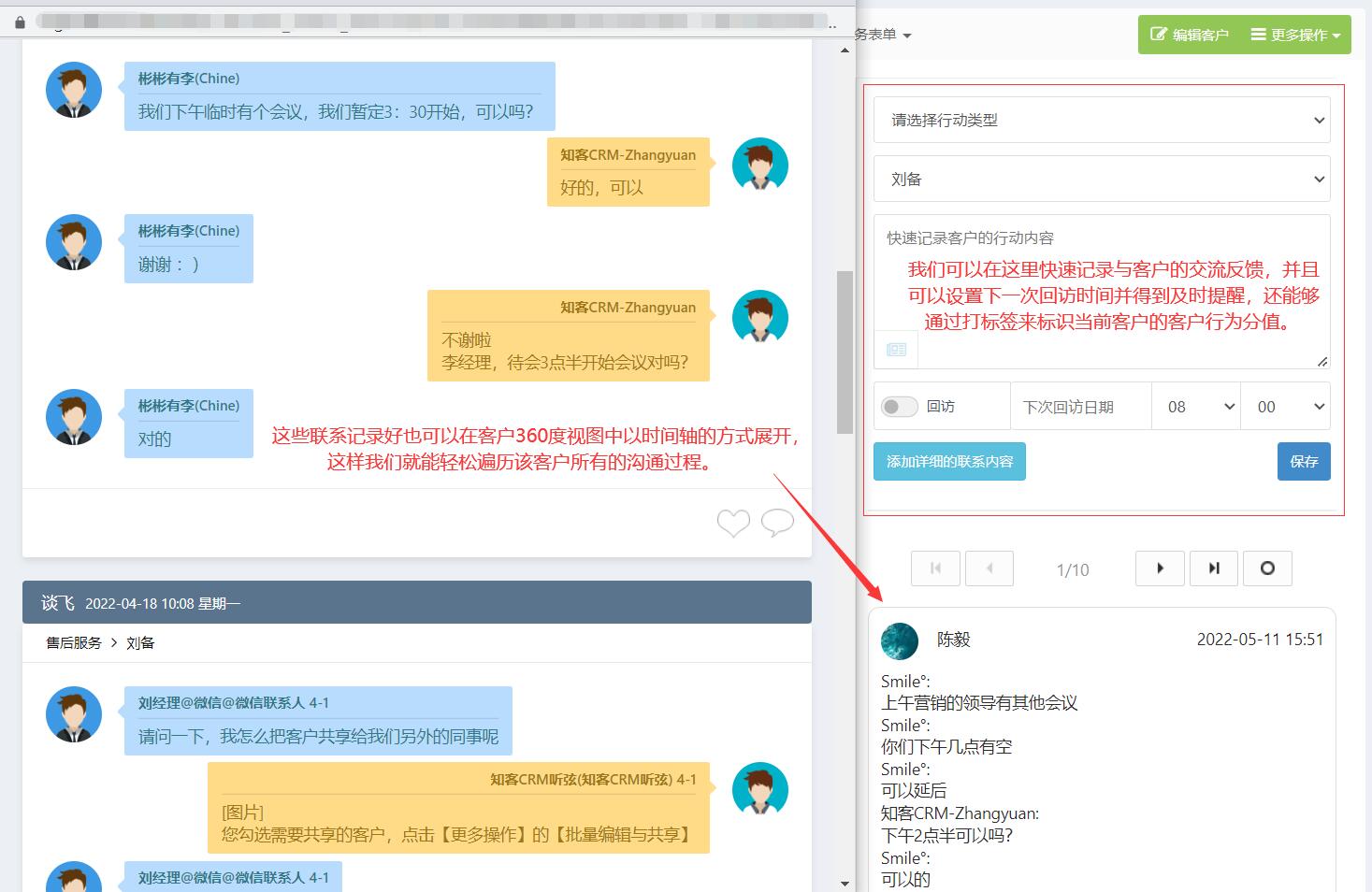This screenshot has height=892, width=1372.
Task: Click the 下次回访日期 date field
Action: (1080, 407)
